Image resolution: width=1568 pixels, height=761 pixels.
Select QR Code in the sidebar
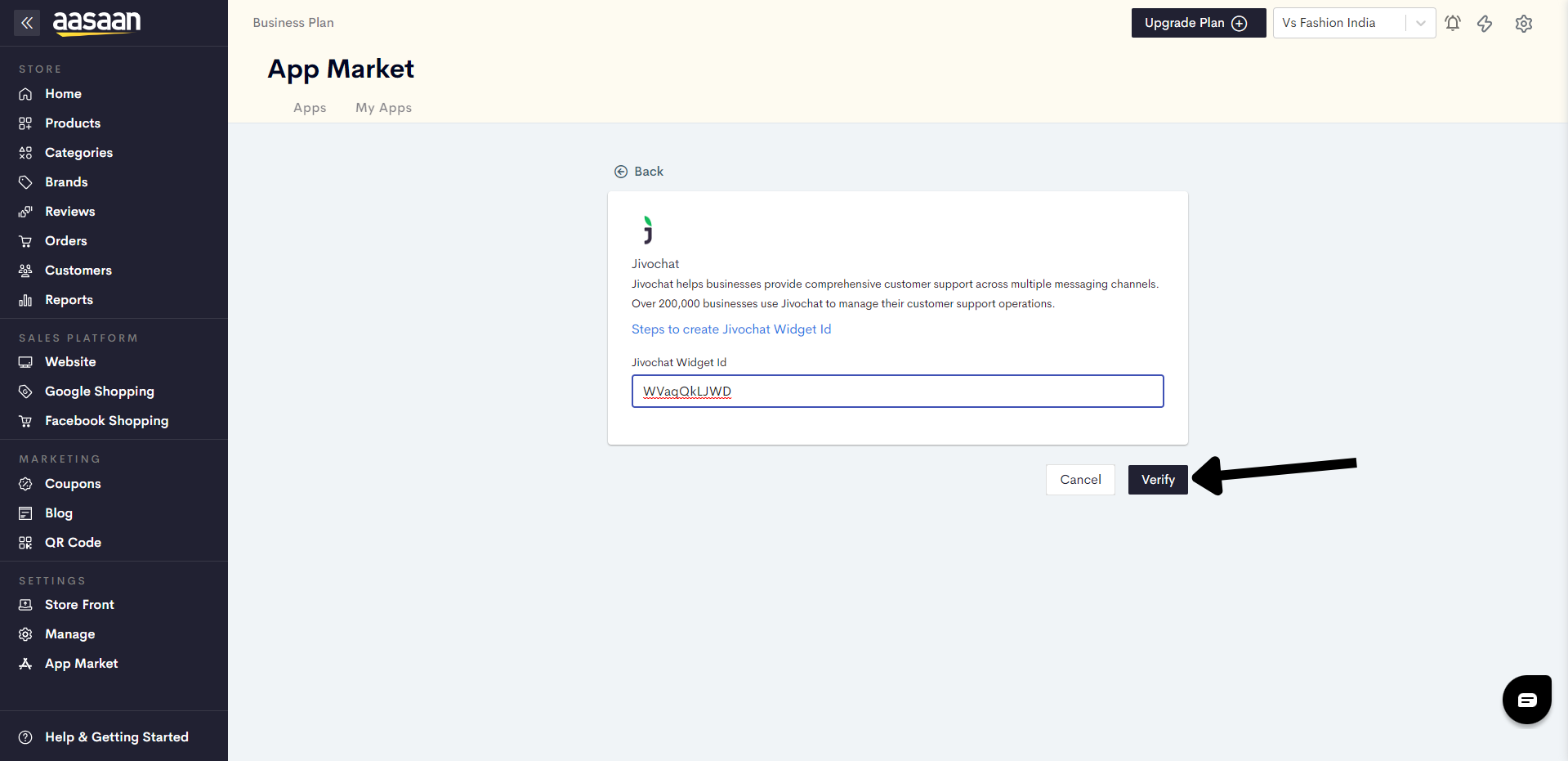click(73, 543)
